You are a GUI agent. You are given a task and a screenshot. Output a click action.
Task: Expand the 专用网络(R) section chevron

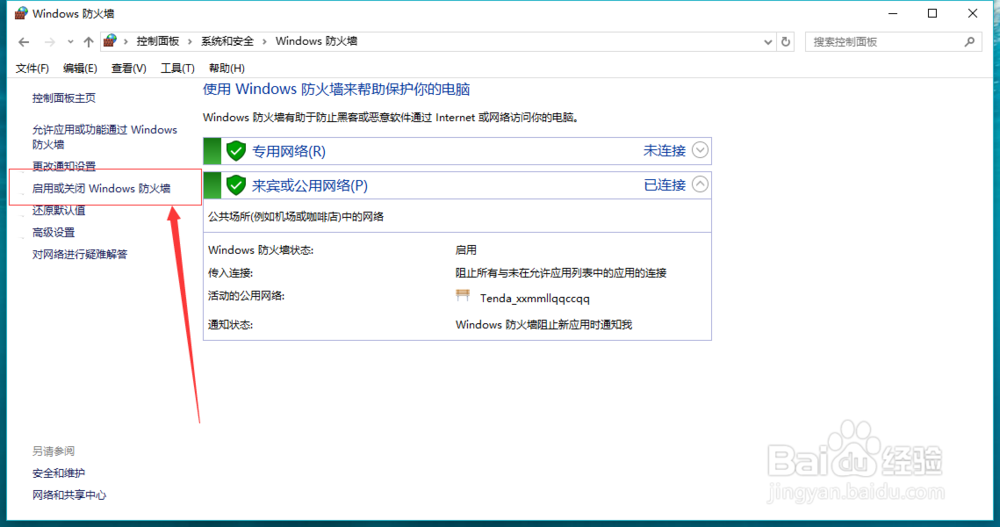click(x=700, y=150)
